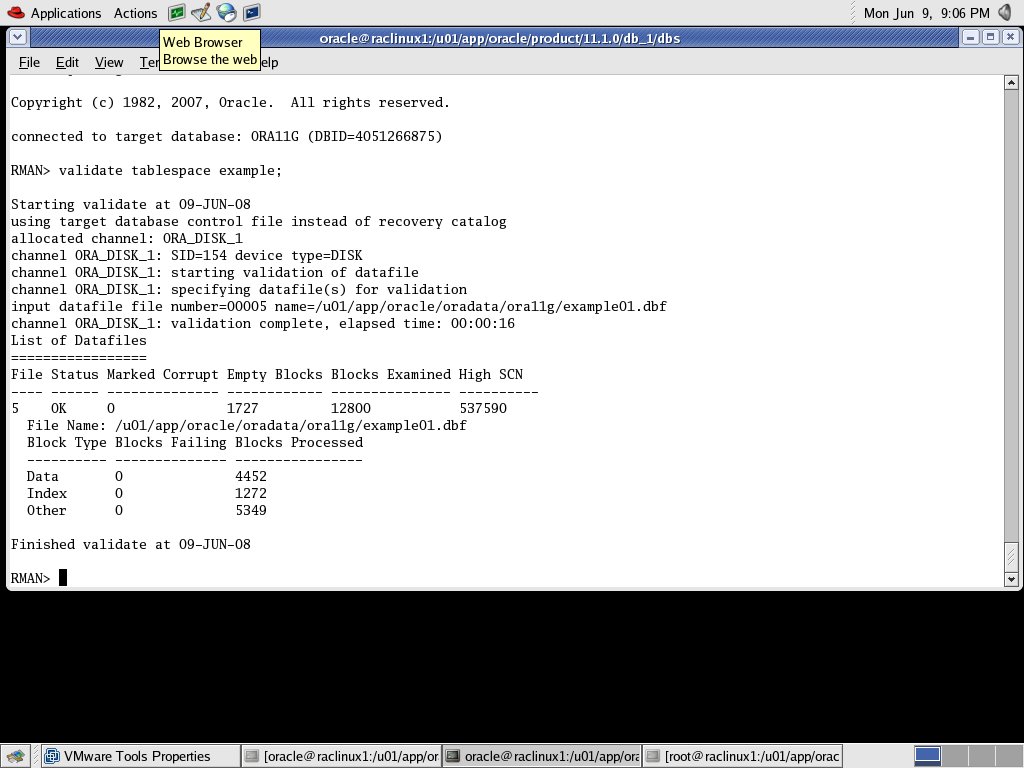Select the second workspace in the switcher

pyautogui.click(x=954, y=756)
